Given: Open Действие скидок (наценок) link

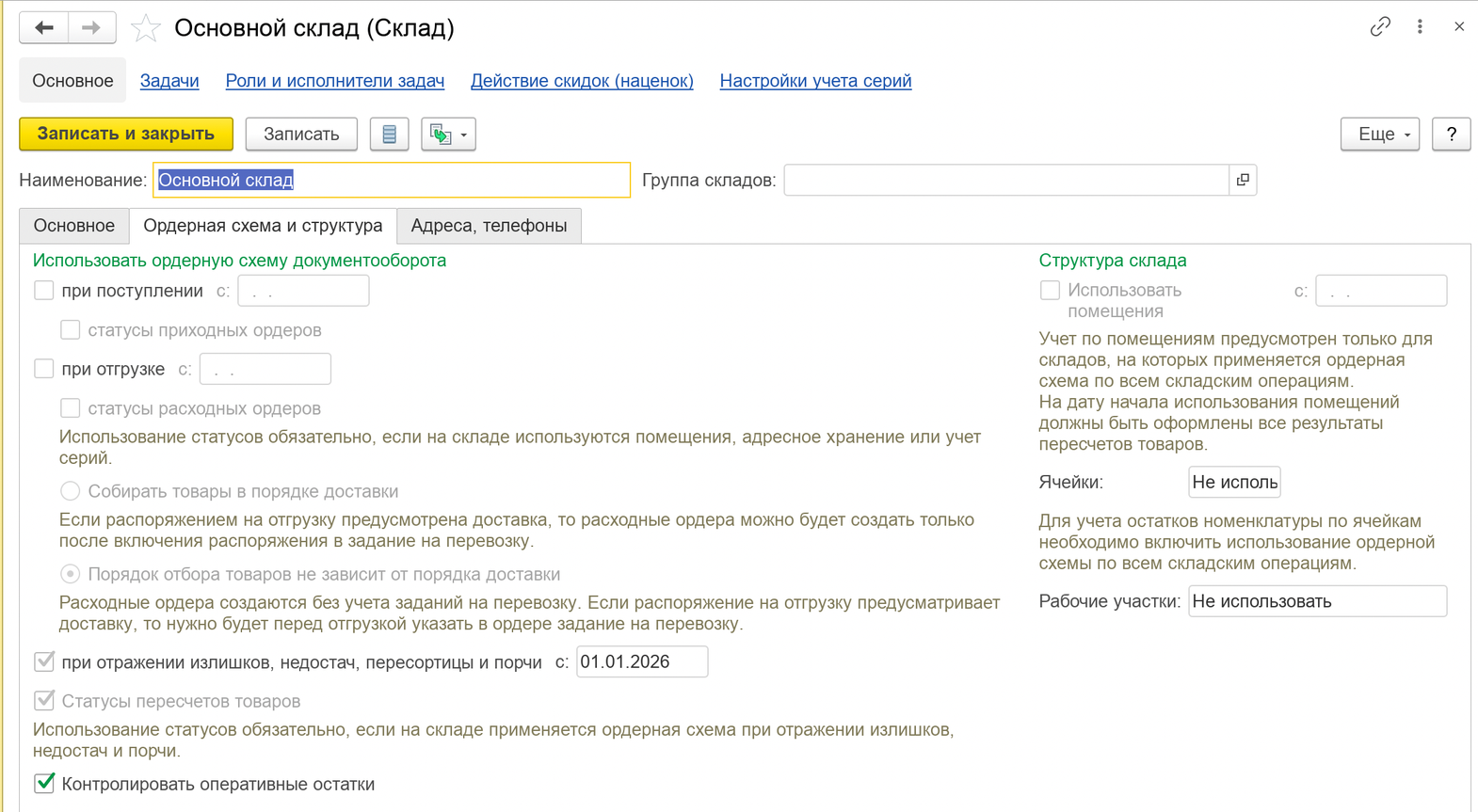Looking at the screenshot, I should (x=582, y=81).
